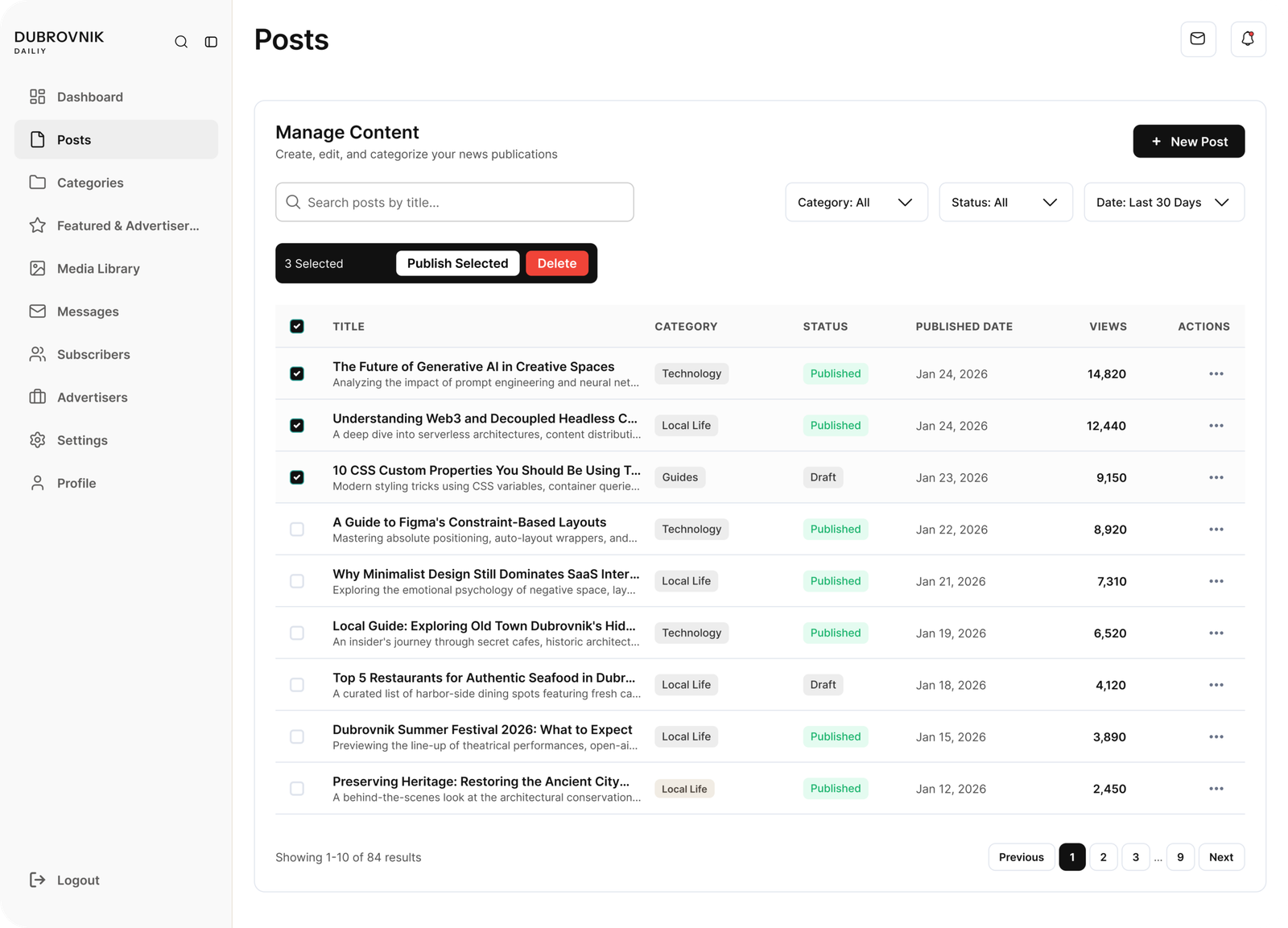This screenshot has height=928, width=1288.
Task: Click the Profile person icon
Action: tap(38, 483)
